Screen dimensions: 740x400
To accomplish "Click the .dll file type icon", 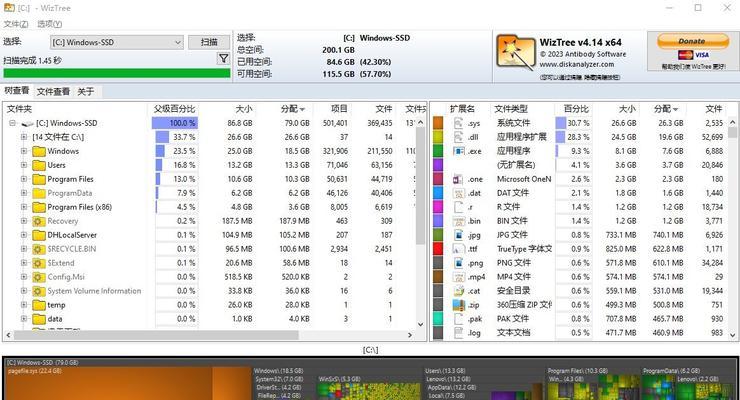I will coord(458,137).
